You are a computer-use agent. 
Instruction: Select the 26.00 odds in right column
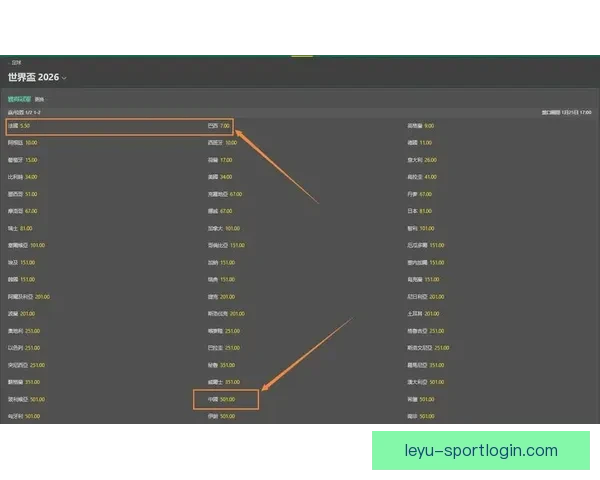point(430,160)
